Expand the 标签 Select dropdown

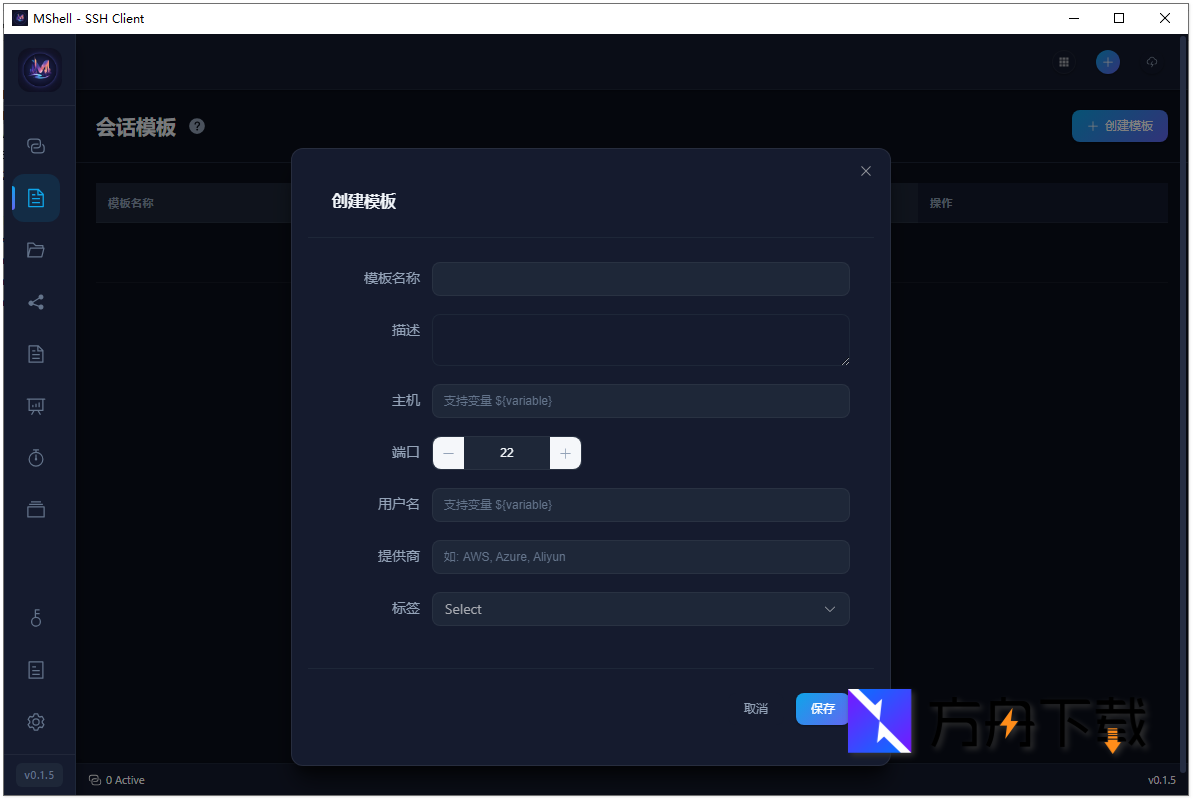[640, 609]
